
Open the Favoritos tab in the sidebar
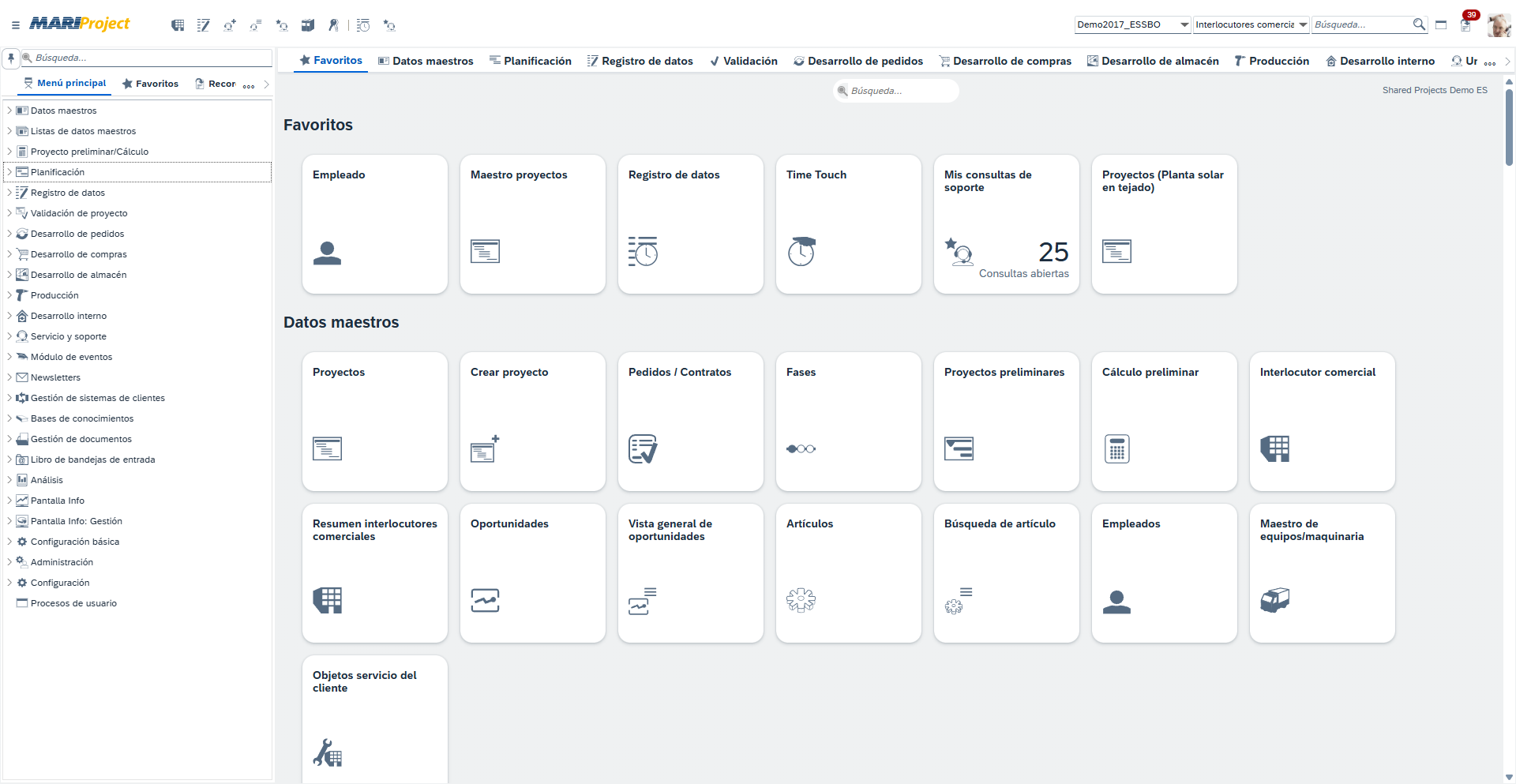tap(150, 83)
